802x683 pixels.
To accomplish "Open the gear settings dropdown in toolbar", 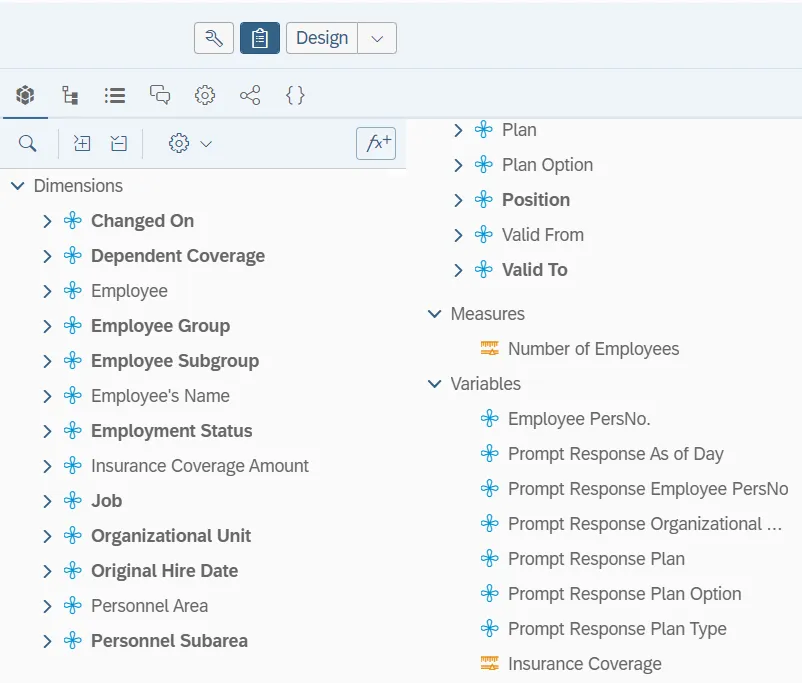I will point(190,144).
